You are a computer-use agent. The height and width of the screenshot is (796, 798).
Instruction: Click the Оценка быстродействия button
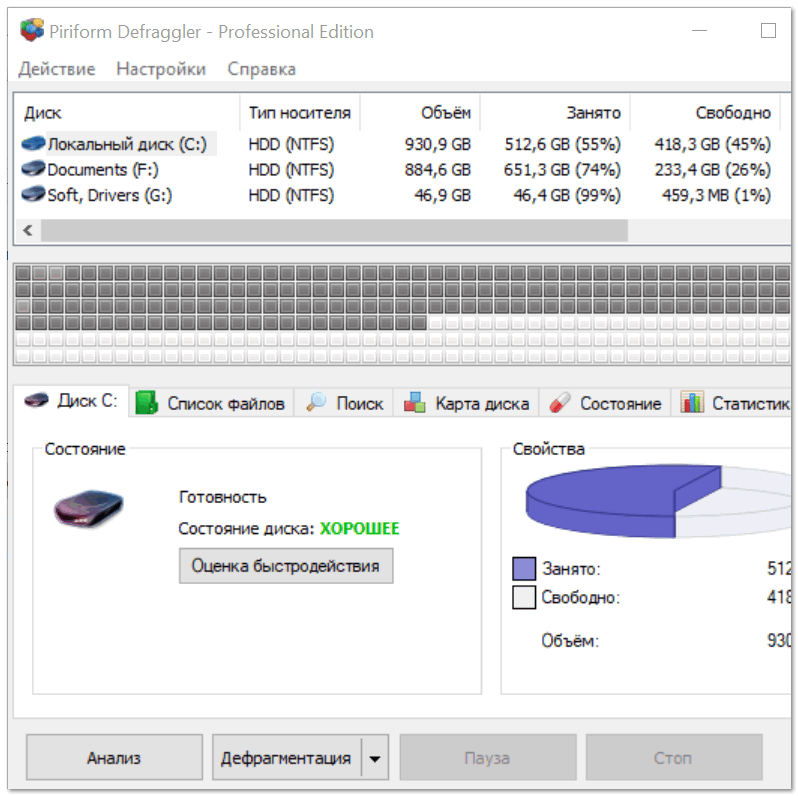[x=286, y=565]
